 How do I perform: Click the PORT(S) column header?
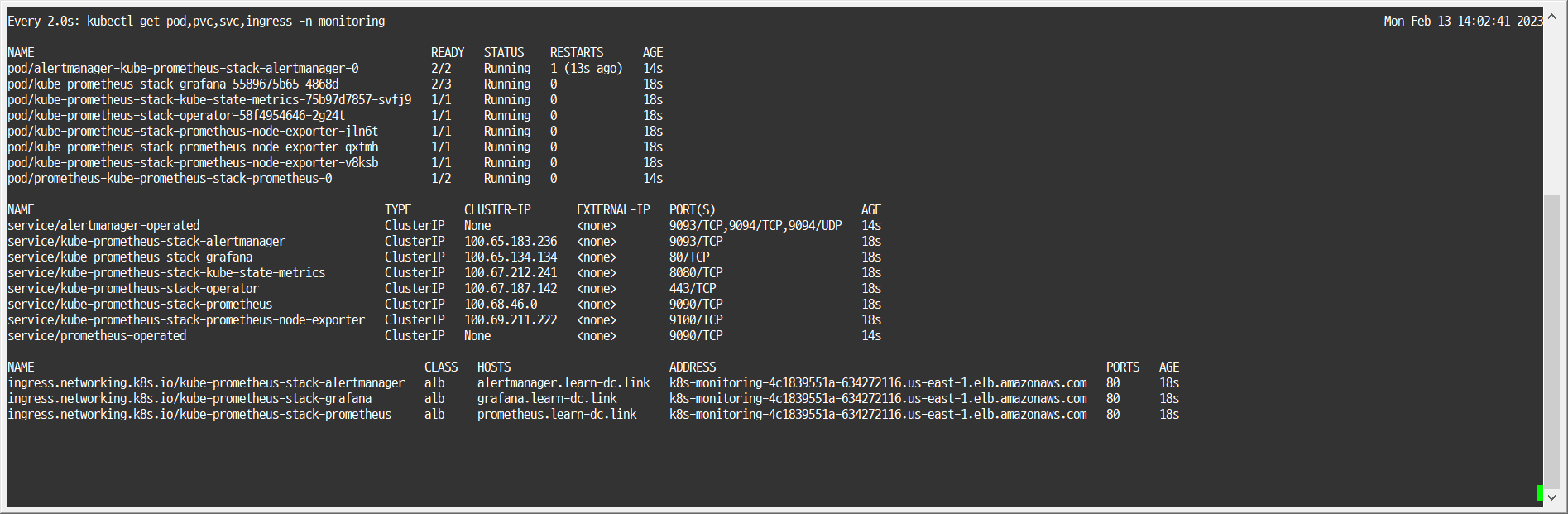pos(693,210)
